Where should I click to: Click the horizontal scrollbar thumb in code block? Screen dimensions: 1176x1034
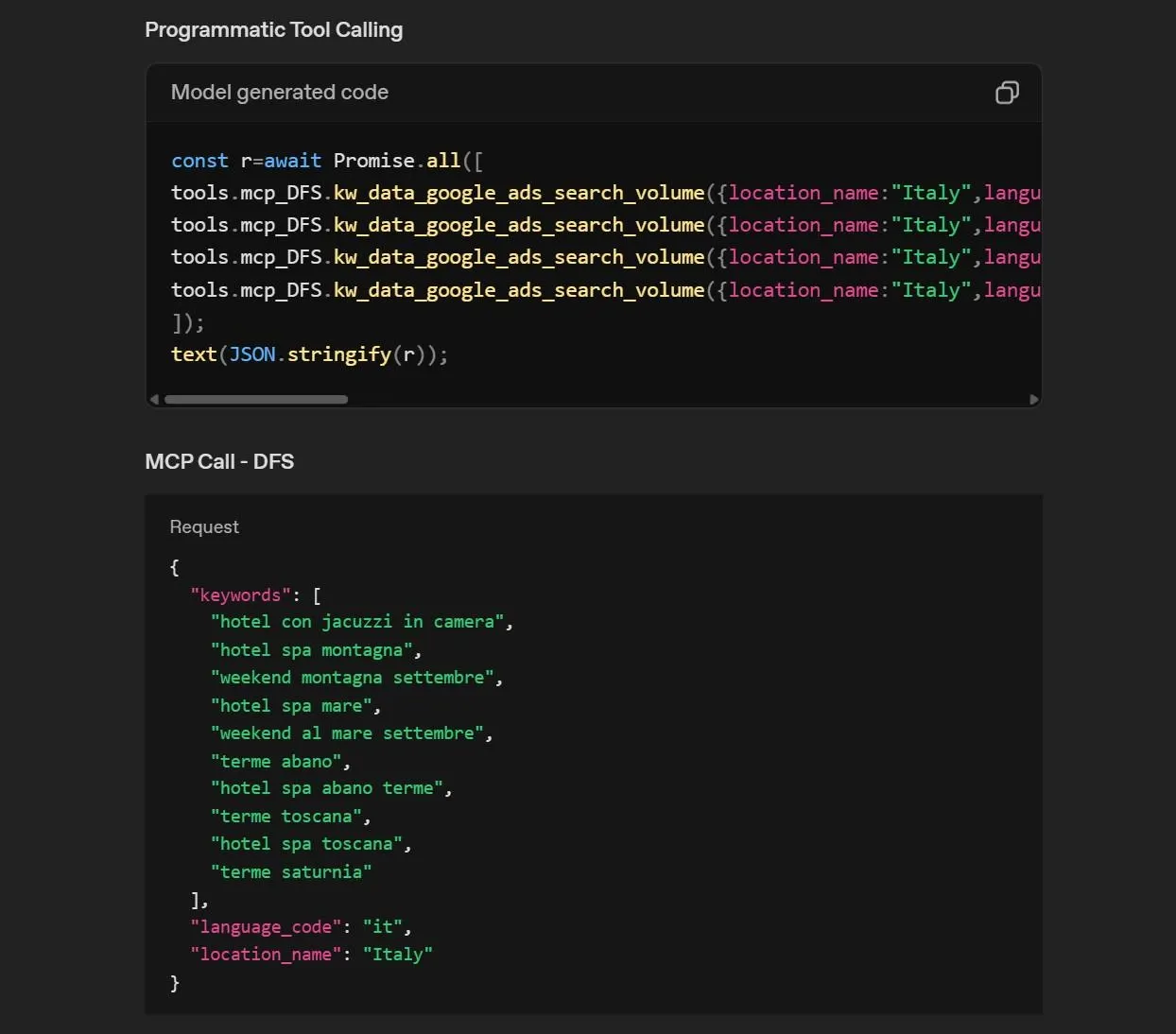coord(256,400)
